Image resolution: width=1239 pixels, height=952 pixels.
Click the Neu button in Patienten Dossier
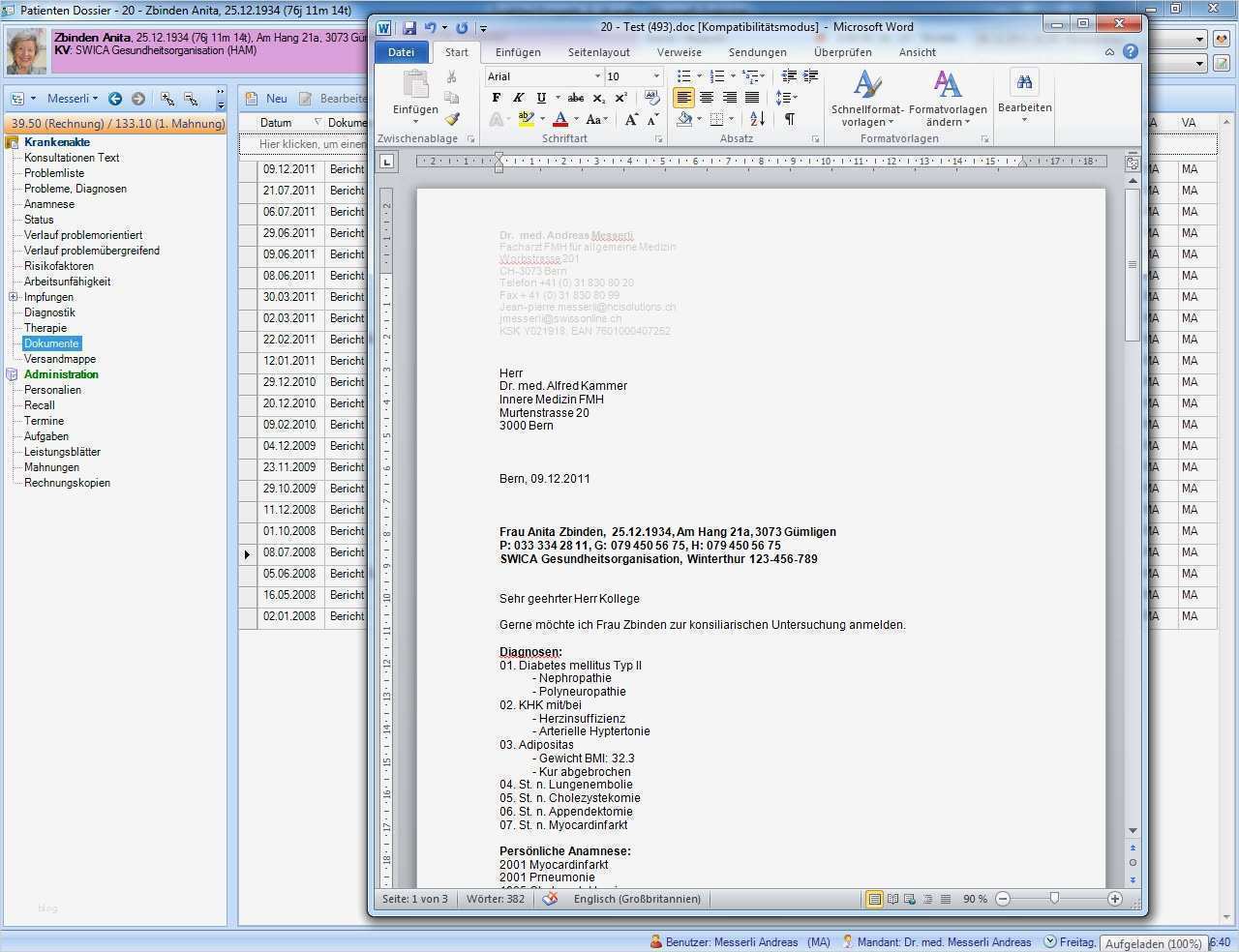pyautogui.click(x=267, y=99)
